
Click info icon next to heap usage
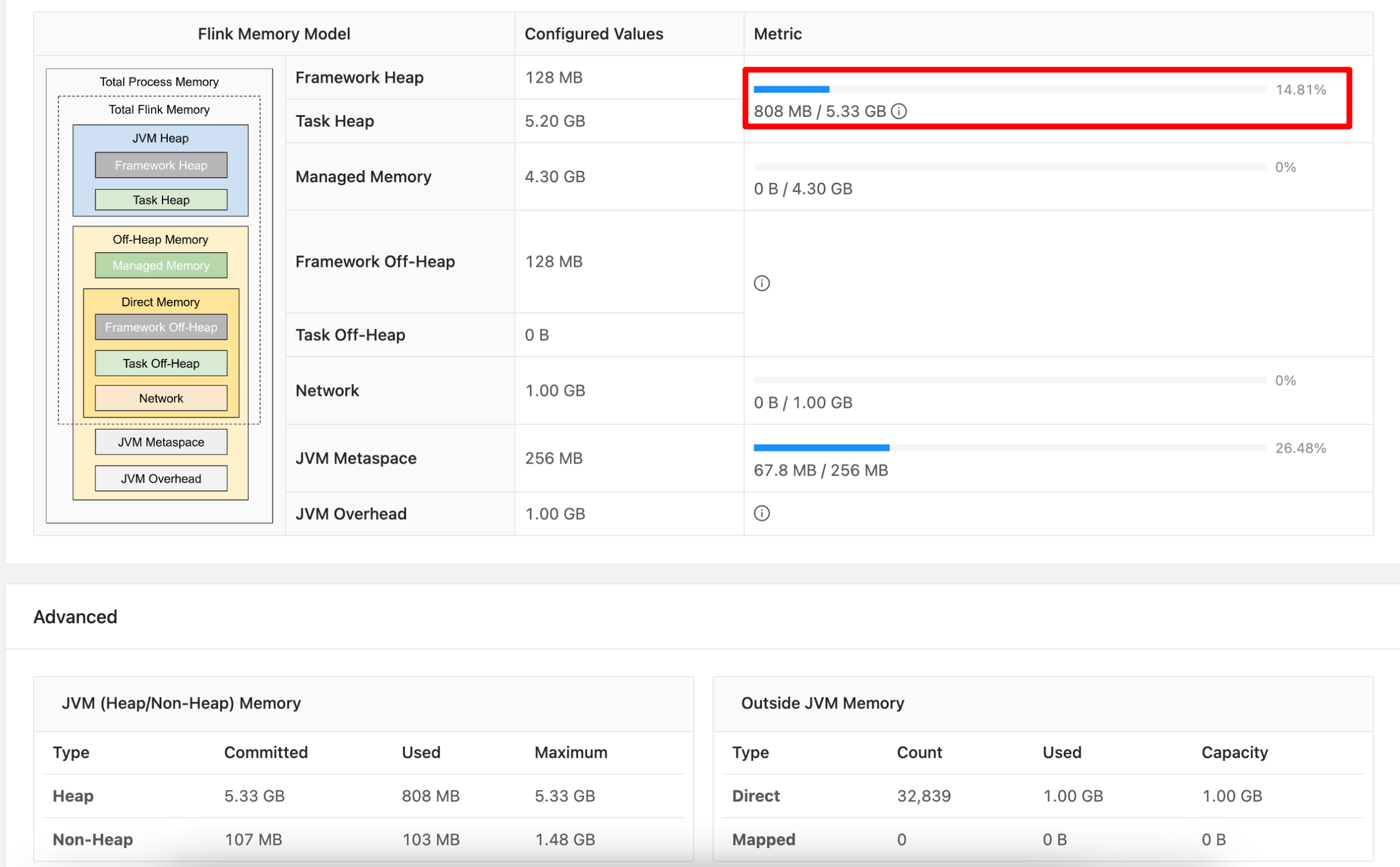click(x=898, y=111)
